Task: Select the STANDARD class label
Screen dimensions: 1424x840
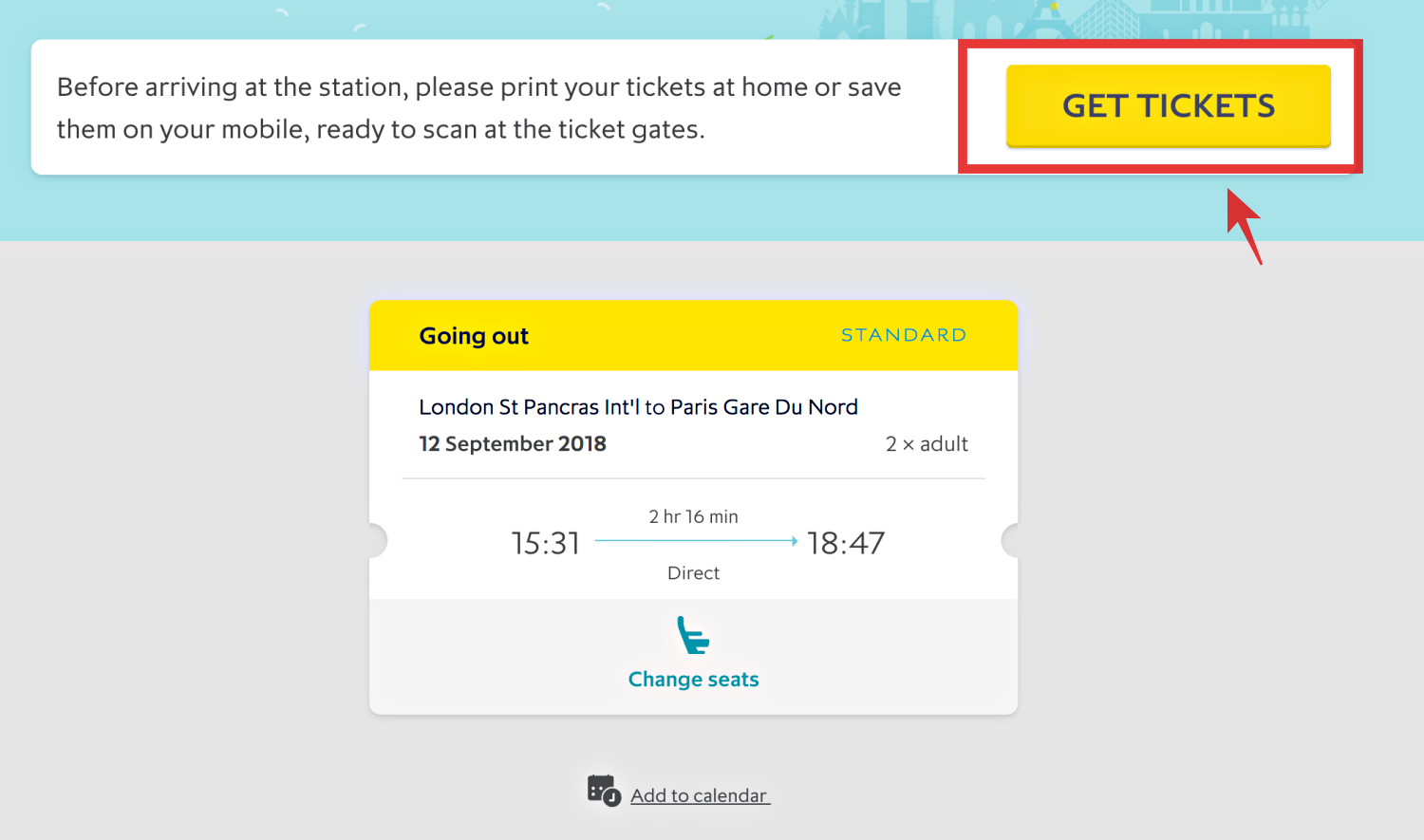Action: pos(904,335)
